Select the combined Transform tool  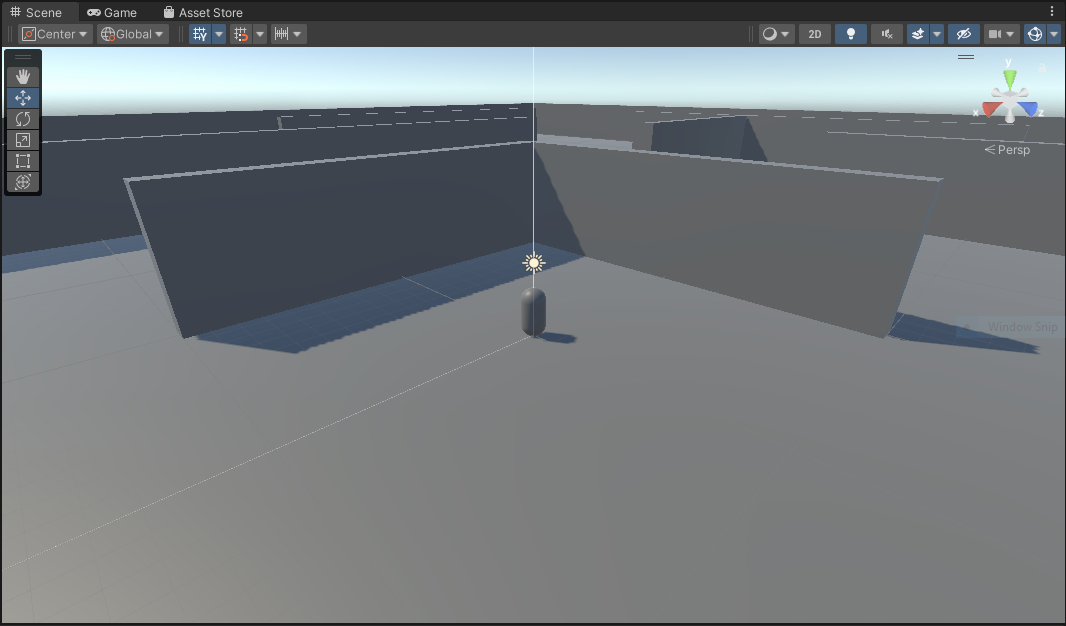(x=22, y=182)
